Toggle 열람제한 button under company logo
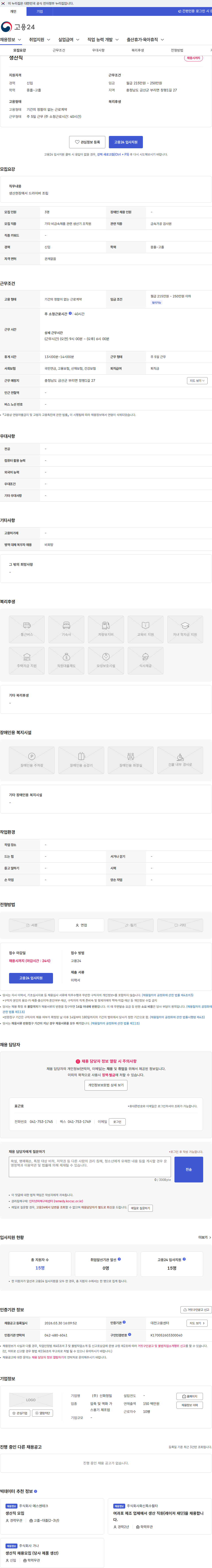The height and width of the screenshot is (1568, 212). [x=43, y=1413]
